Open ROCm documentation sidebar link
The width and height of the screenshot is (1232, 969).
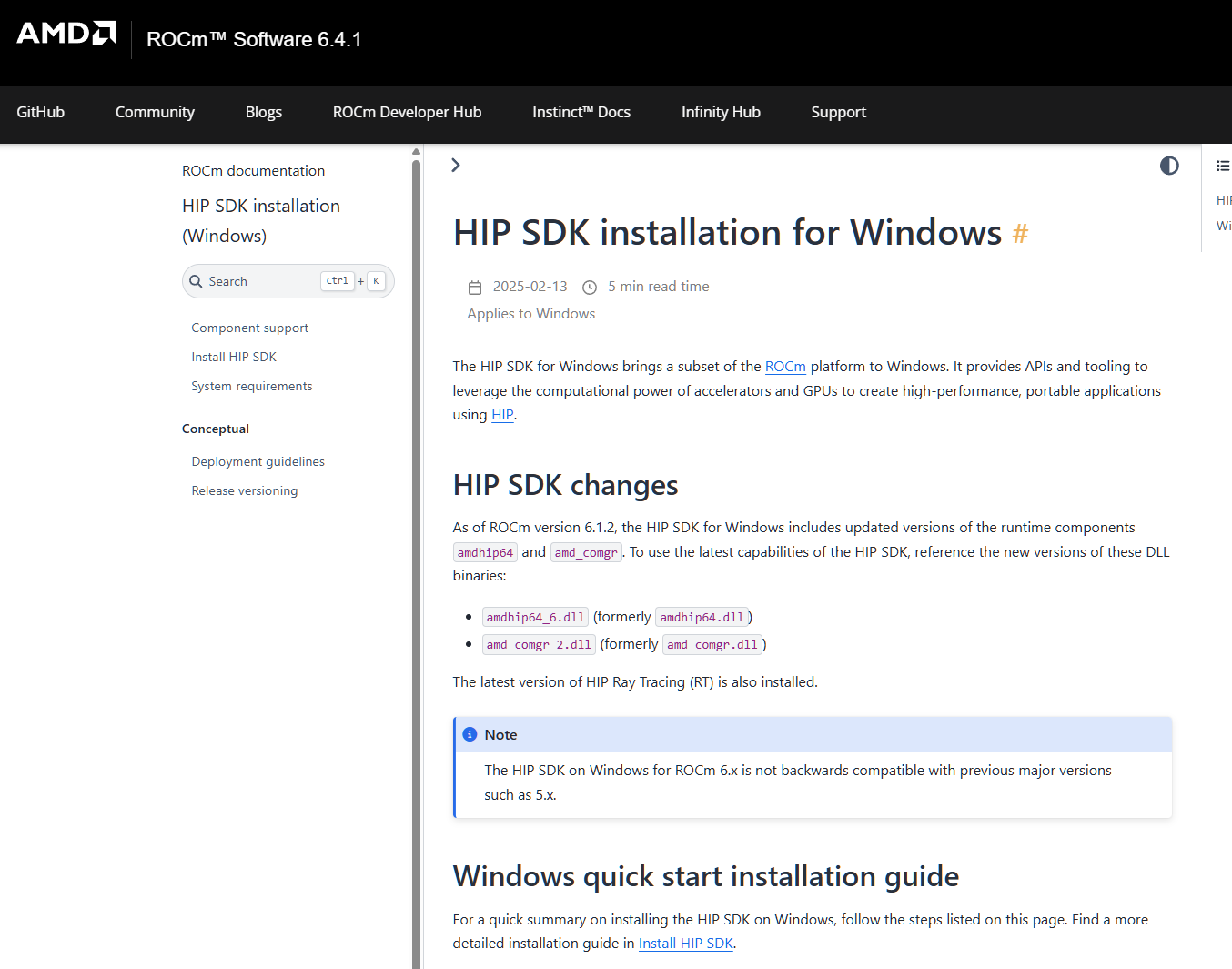253,171
